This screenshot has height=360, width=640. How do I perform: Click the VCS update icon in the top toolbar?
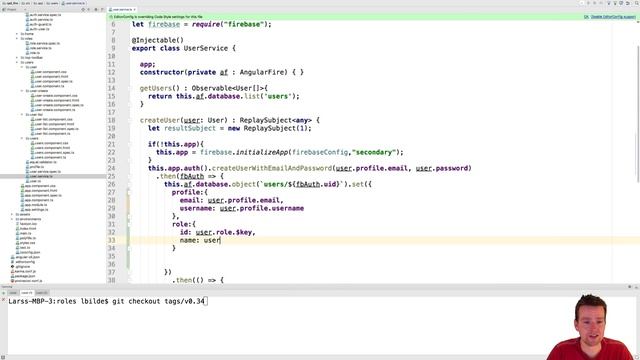(609, 3)
